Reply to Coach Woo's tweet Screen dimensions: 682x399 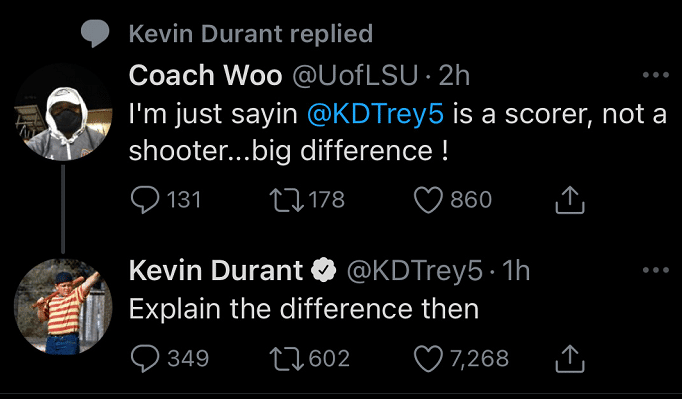pos(145,200)
